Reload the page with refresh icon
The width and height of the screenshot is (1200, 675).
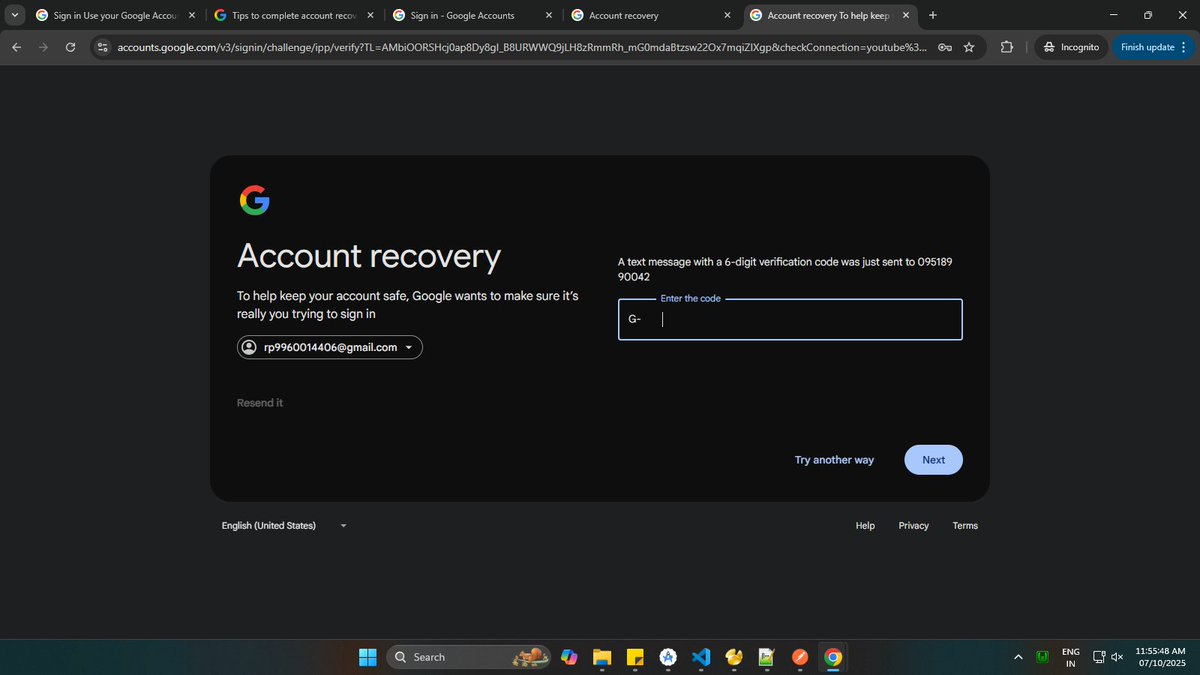(x=70, y=47)
